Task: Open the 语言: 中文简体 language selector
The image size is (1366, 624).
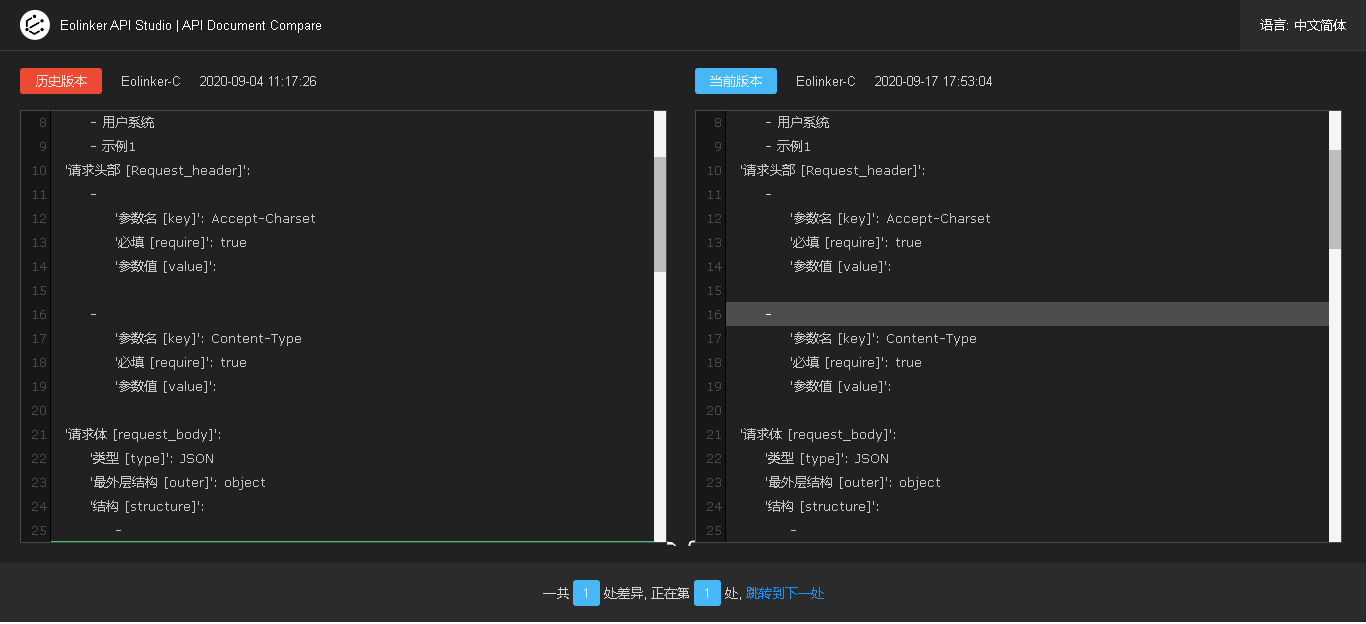Action: click(1303, 25)
